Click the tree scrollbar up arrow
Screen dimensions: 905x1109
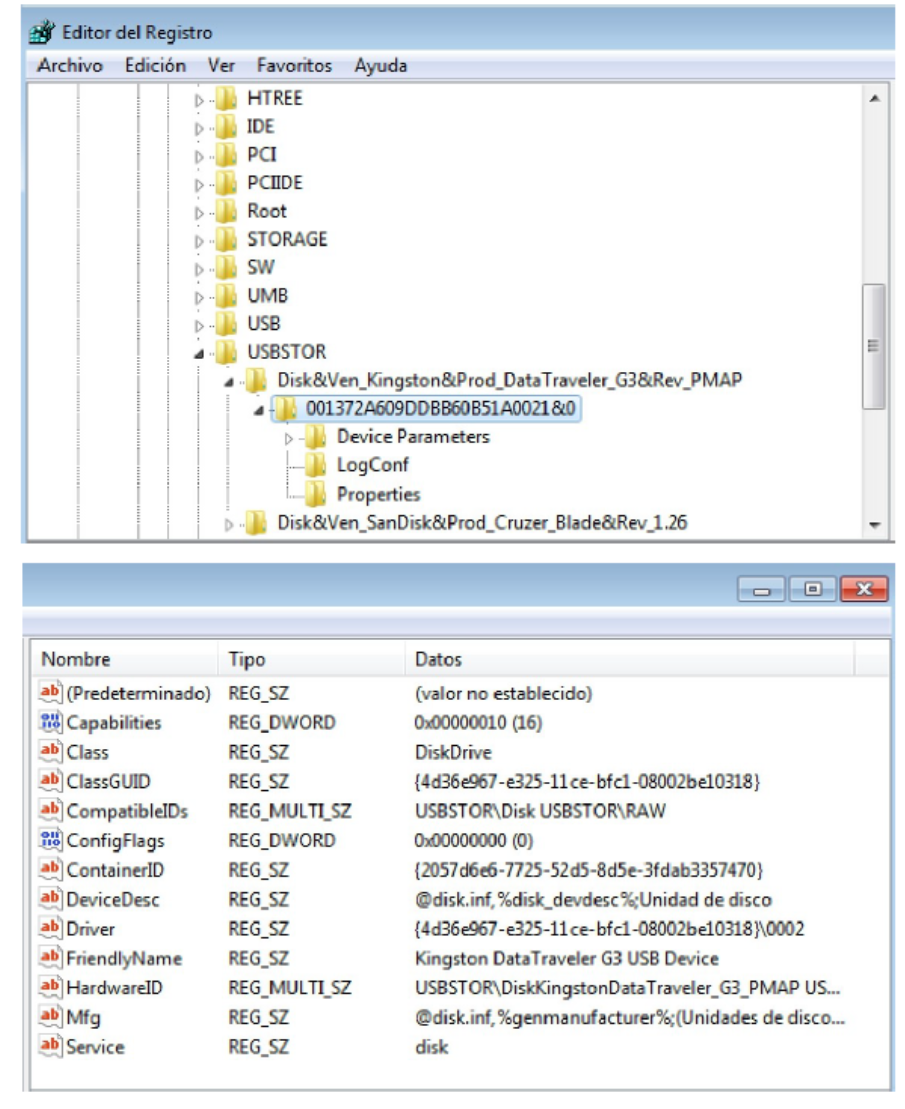tap(875, 98)
